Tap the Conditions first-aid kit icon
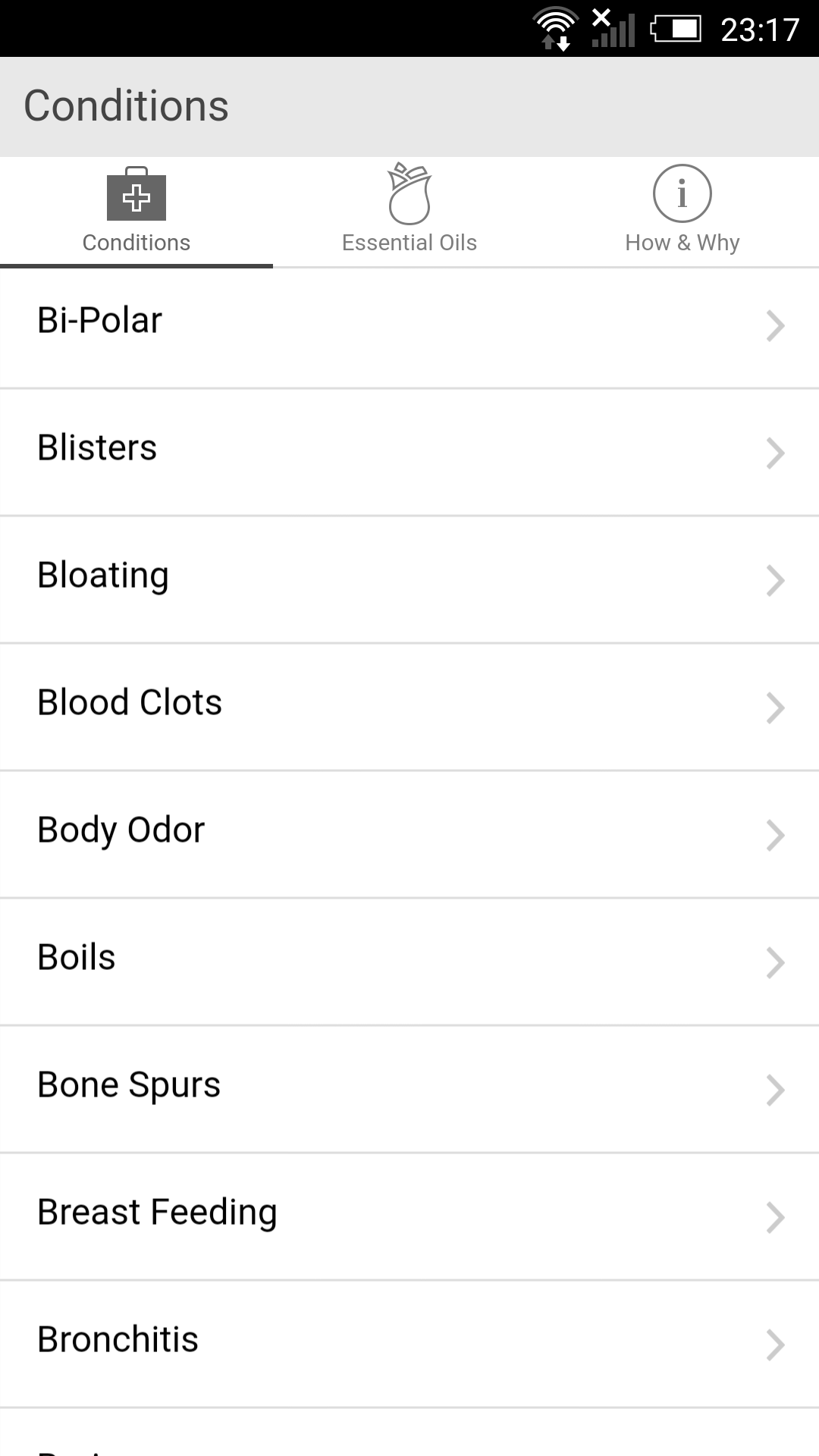Viewport: 819px width, 1456px height. (x=136, y=195)
